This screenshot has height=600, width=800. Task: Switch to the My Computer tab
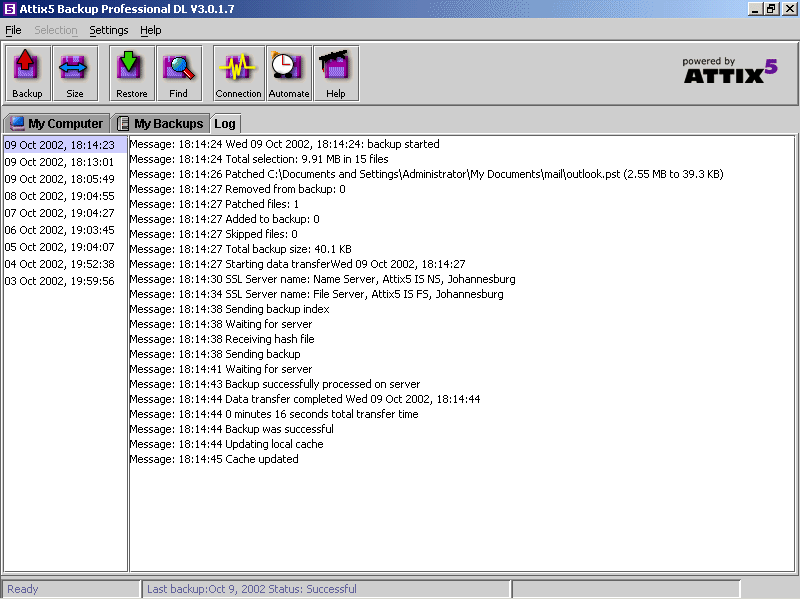click(x=56, y=124)
